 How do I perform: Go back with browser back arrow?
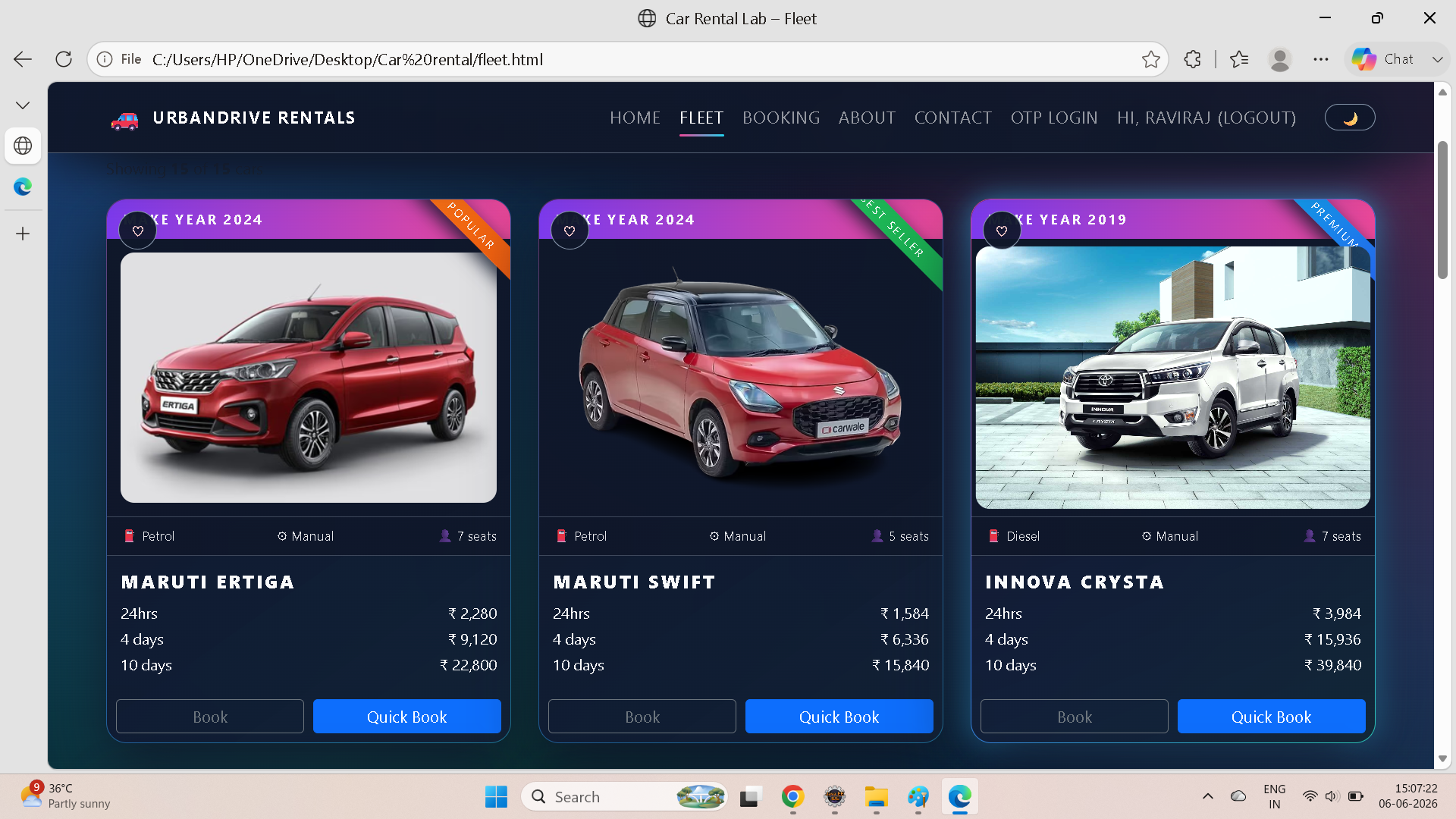23,59
